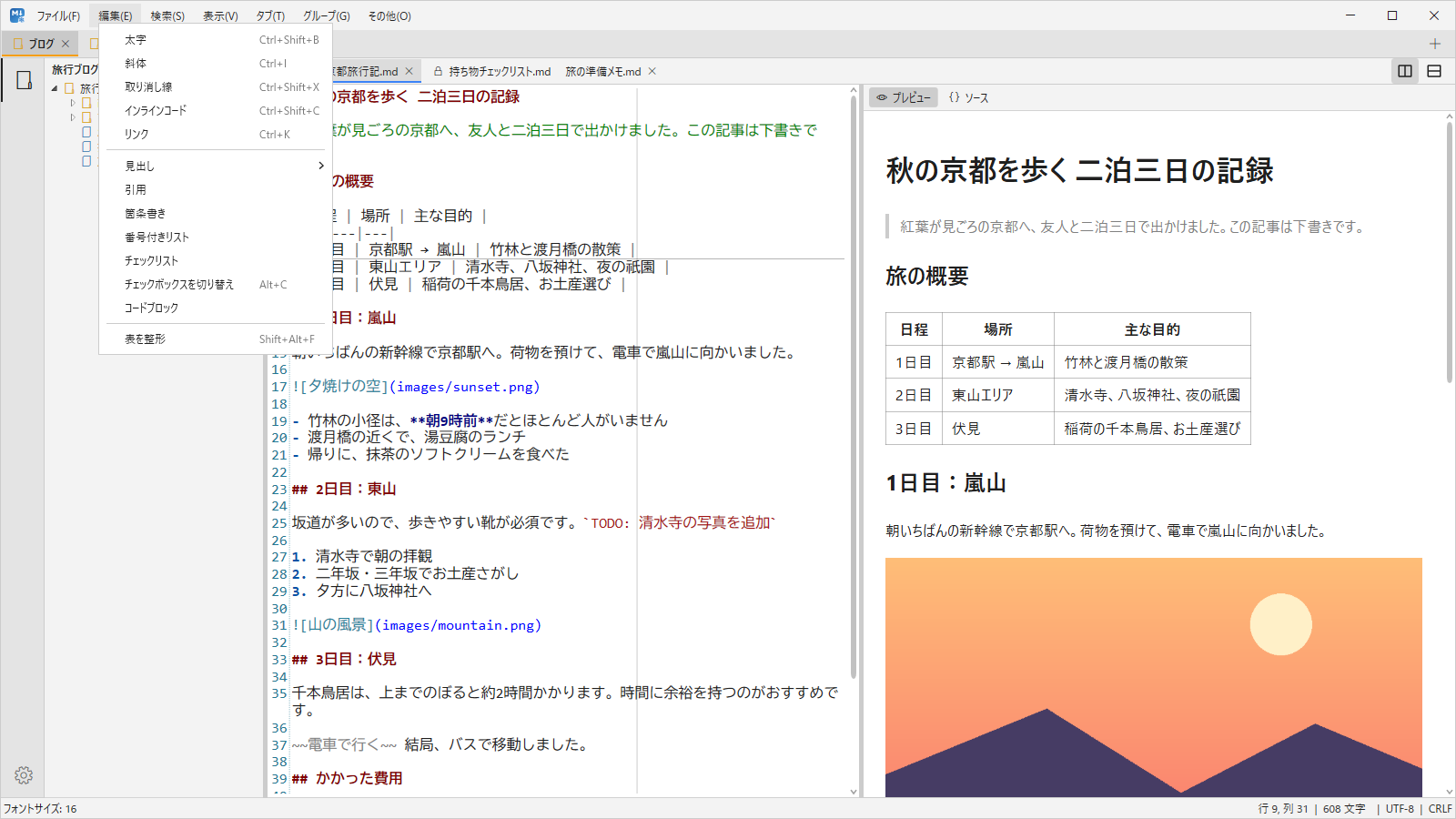Close the ブログ group tab
Viewport: 1456px width, 819px height.
pyautogui.click(x=66, y=44)
